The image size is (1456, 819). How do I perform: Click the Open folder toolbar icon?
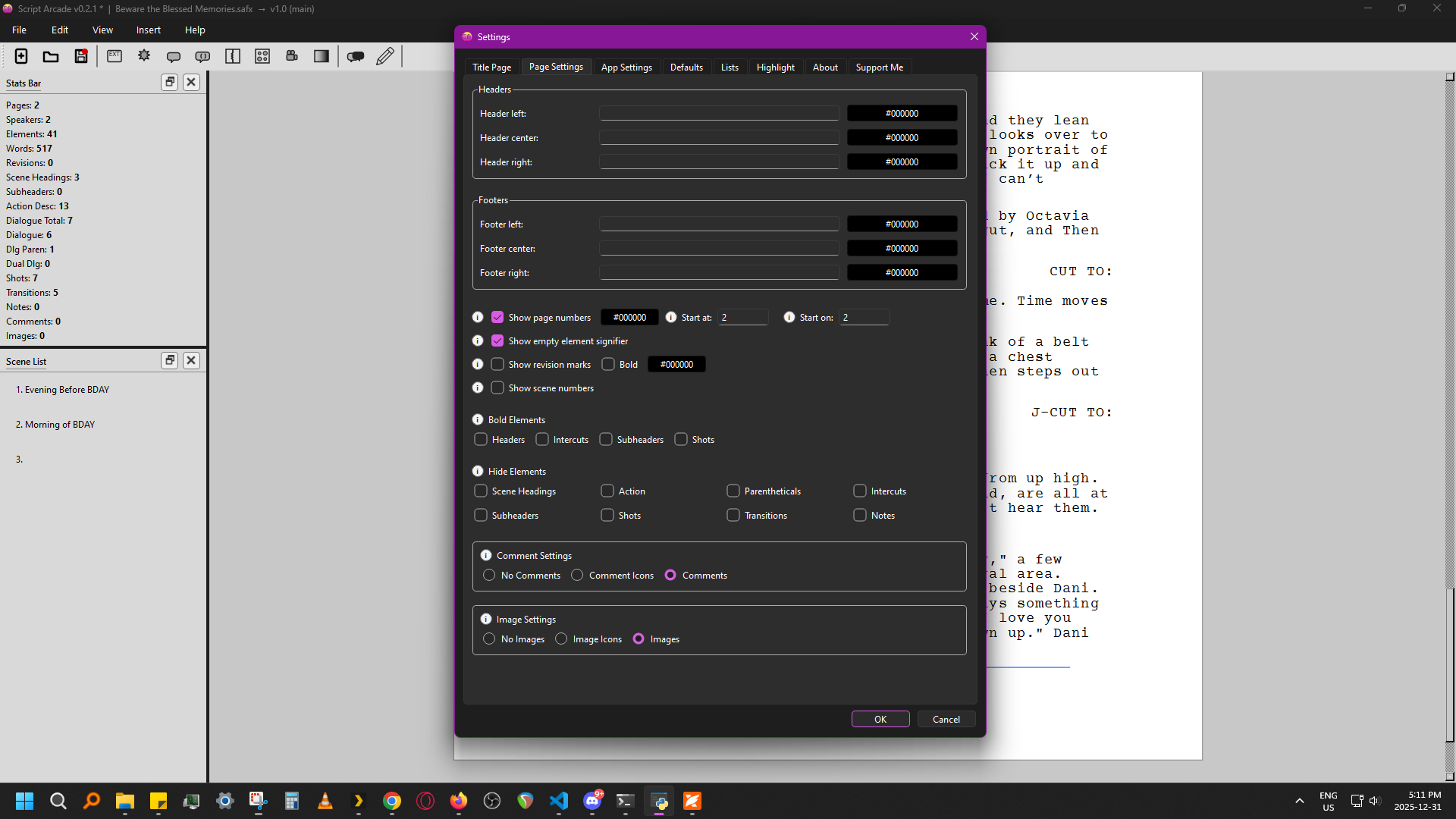[x=51, y=56]
